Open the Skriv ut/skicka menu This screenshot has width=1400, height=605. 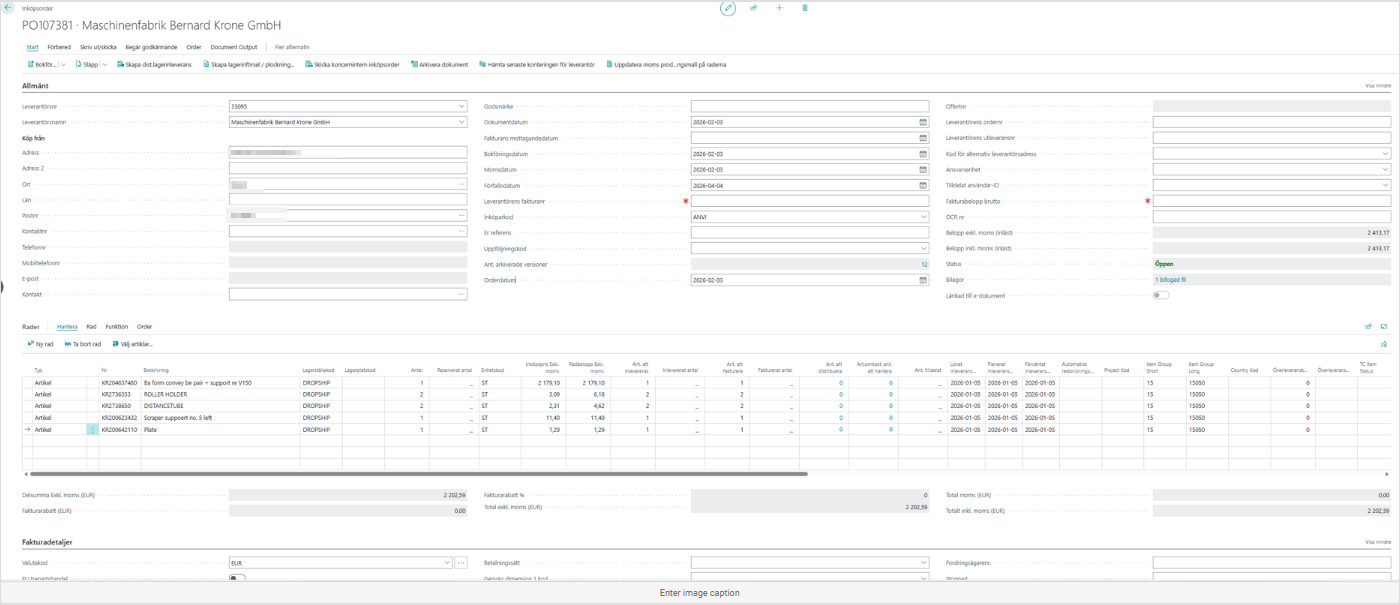pos(98,47)
